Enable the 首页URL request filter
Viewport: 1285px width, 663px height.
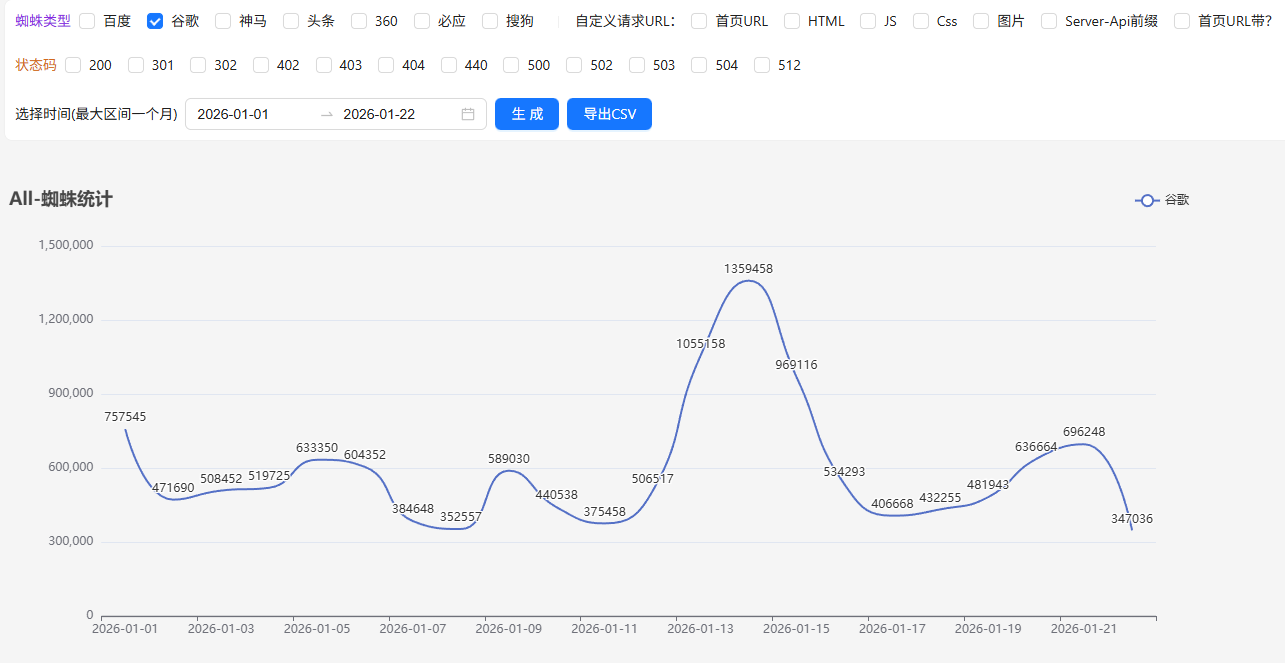(697, 20)
